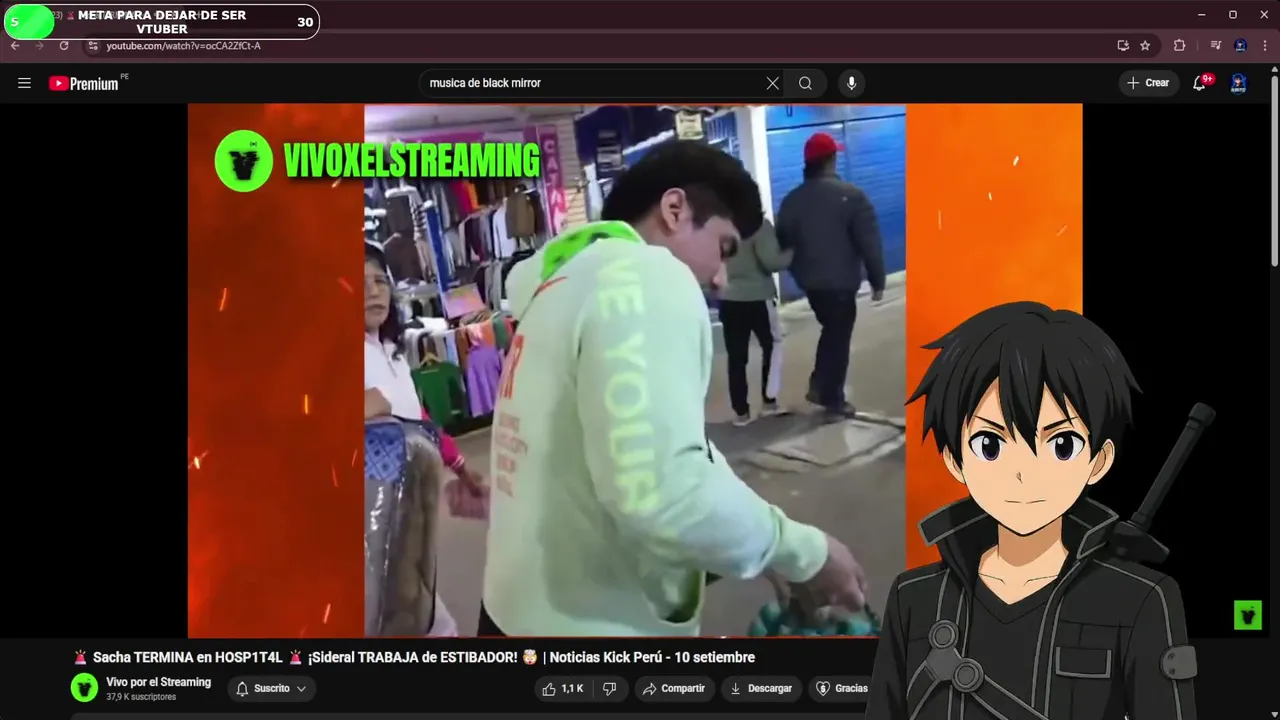Viewport: 1280px width, 720px height.
Task: Like the video with thumbs up
Action: [561, 688]
